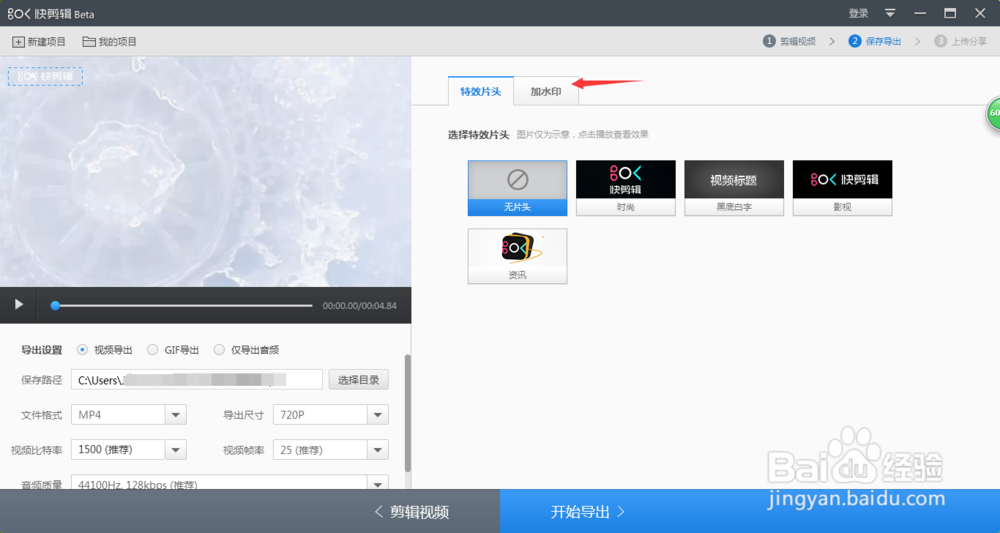Click the 导出设置 label
This screenshot has height=533, width=1000.
point(42,349)
